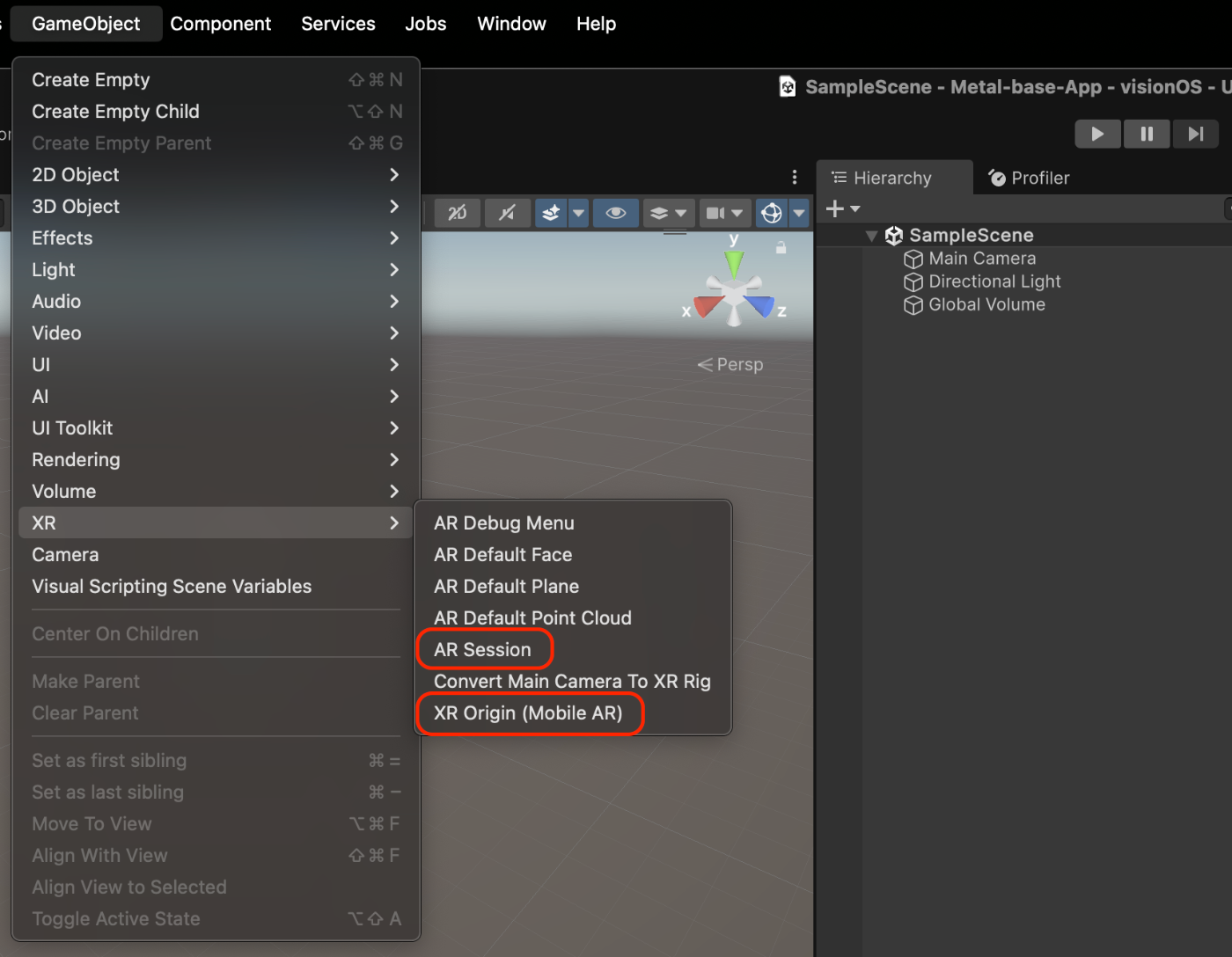Screen dimensions: 1232x957
Task: Open the Video submenu entry
Action: click(x=216, y=333)
